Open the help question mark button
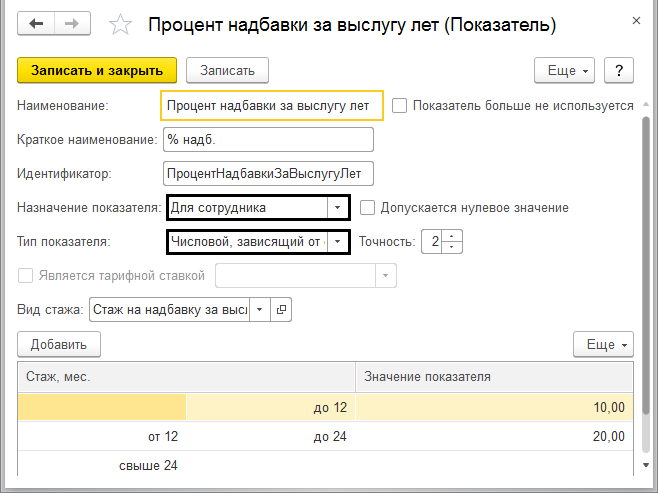658x493 pixels. coord(619,70)
